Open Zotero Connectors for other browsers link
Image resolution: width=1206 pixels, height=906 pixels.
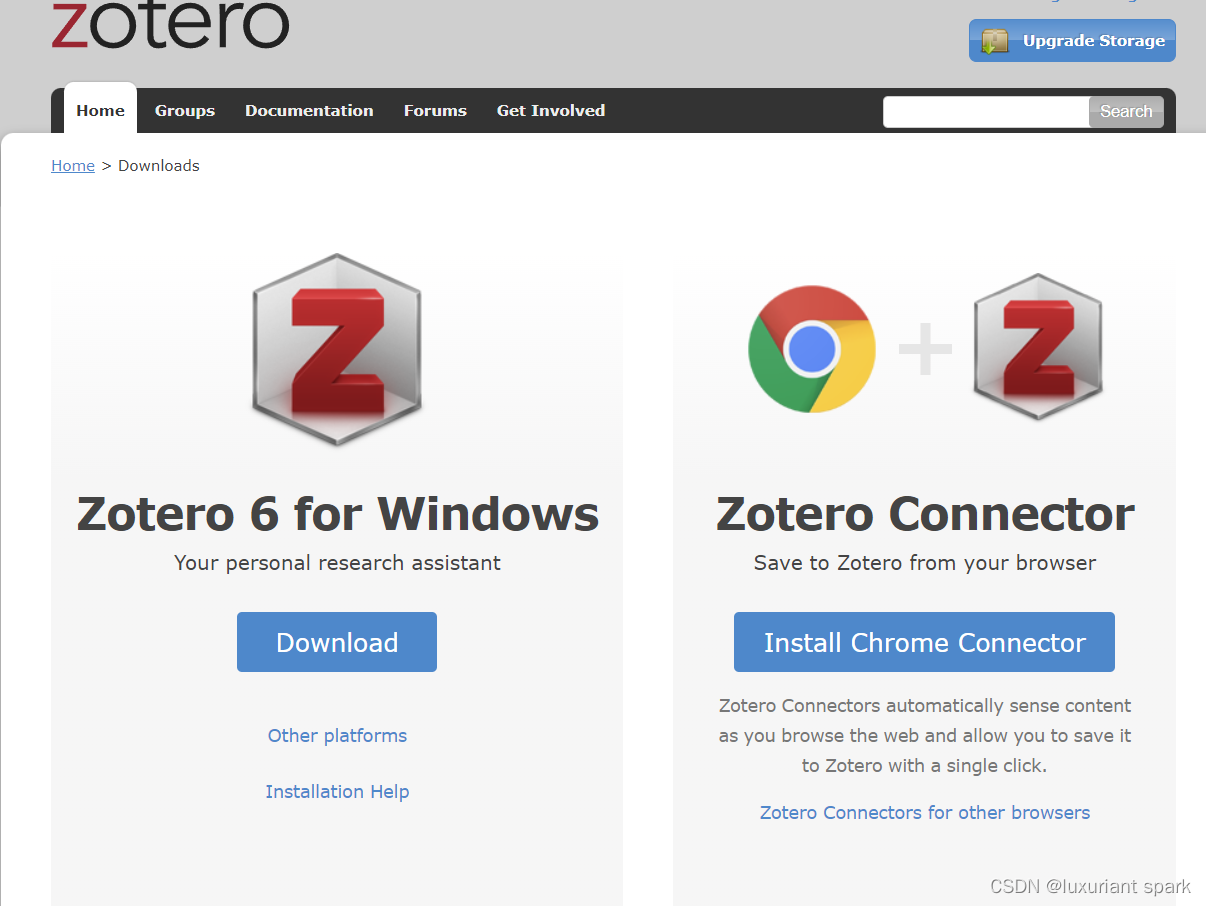[x=925, y=813]
